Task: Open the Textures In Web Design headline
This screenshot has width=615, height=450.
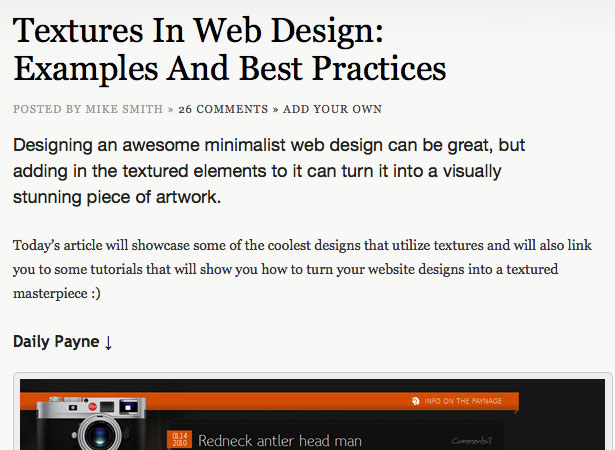Action: pos(229,50)
